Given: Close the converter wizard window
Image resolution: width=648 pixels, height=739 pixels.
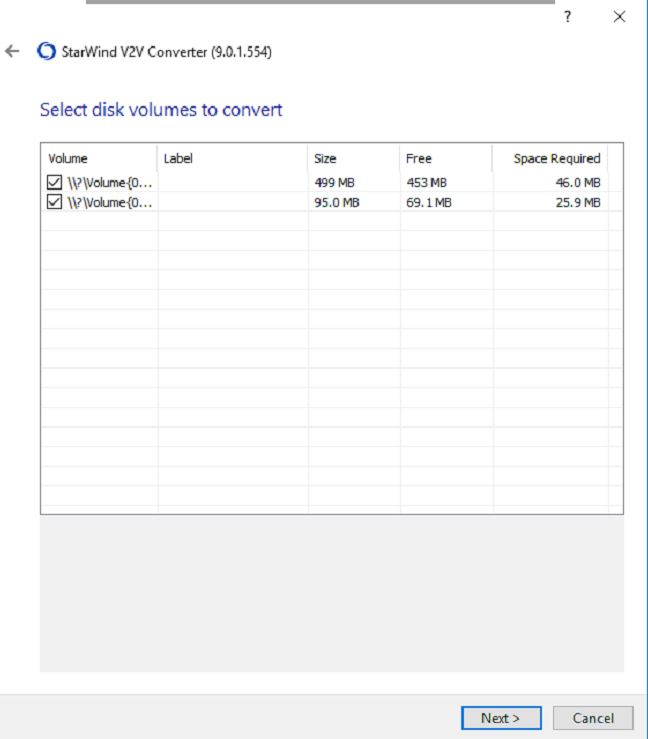Looking at the screenshot, I should point(619,16).
